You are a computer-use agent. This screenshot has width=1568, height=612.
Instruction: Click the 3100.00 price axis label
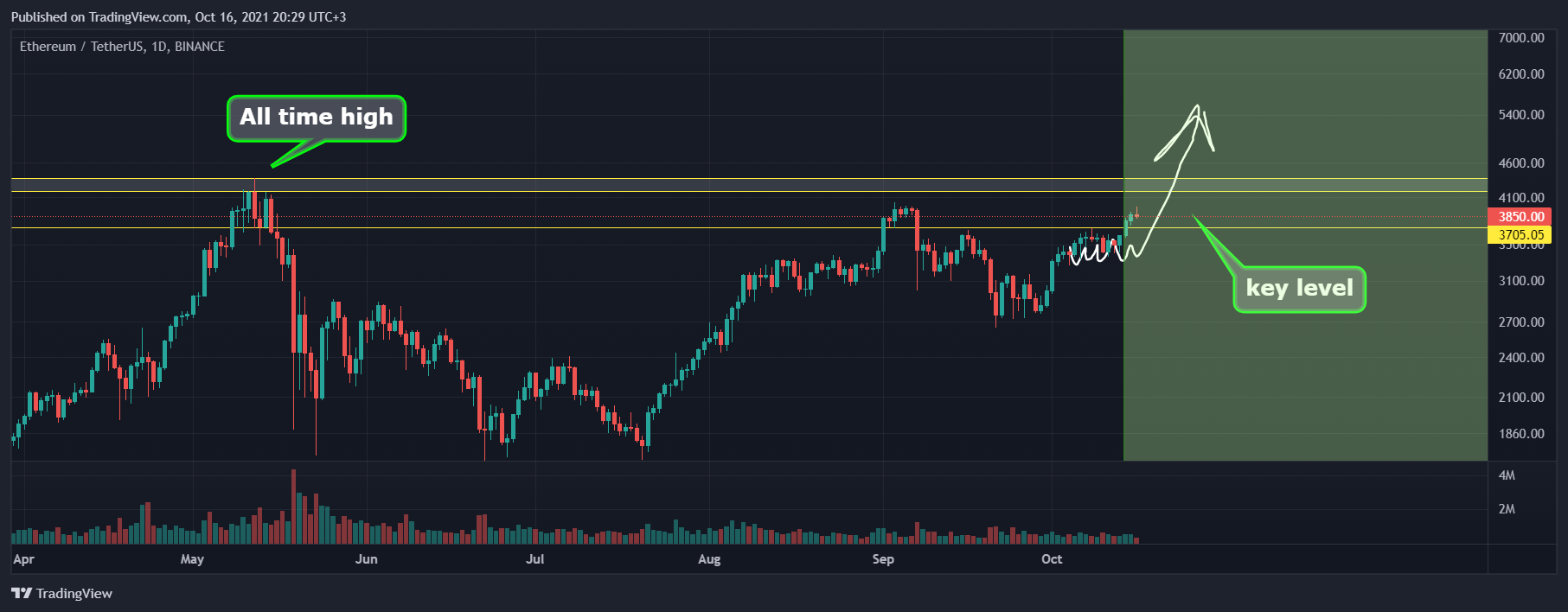click(x=1521, y=281)
